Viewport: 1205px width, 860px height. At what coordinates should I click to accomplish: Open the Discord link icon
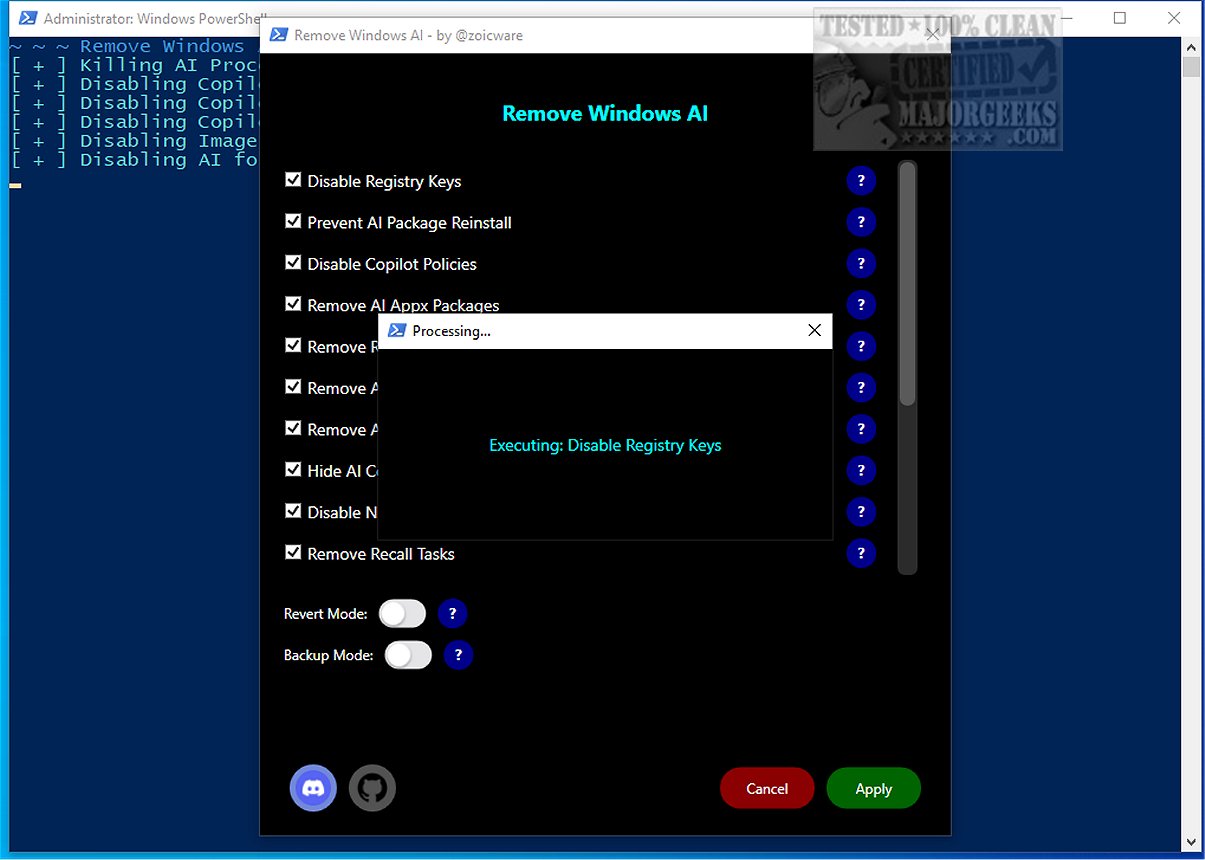tap(313, 788)
